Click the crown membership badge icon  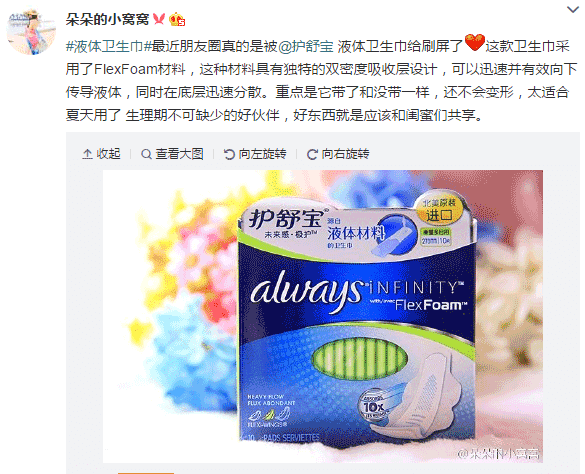coord(177,19)
